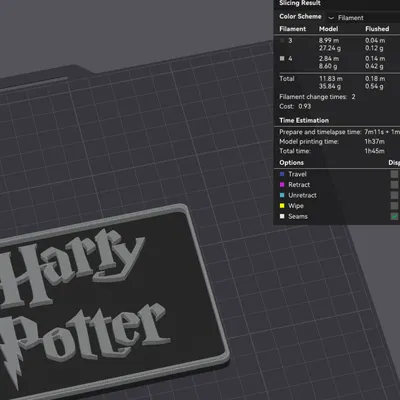The height and width of the screenshot is (400, 400).
Task: Click the Total row label
Action: (287, 79)
